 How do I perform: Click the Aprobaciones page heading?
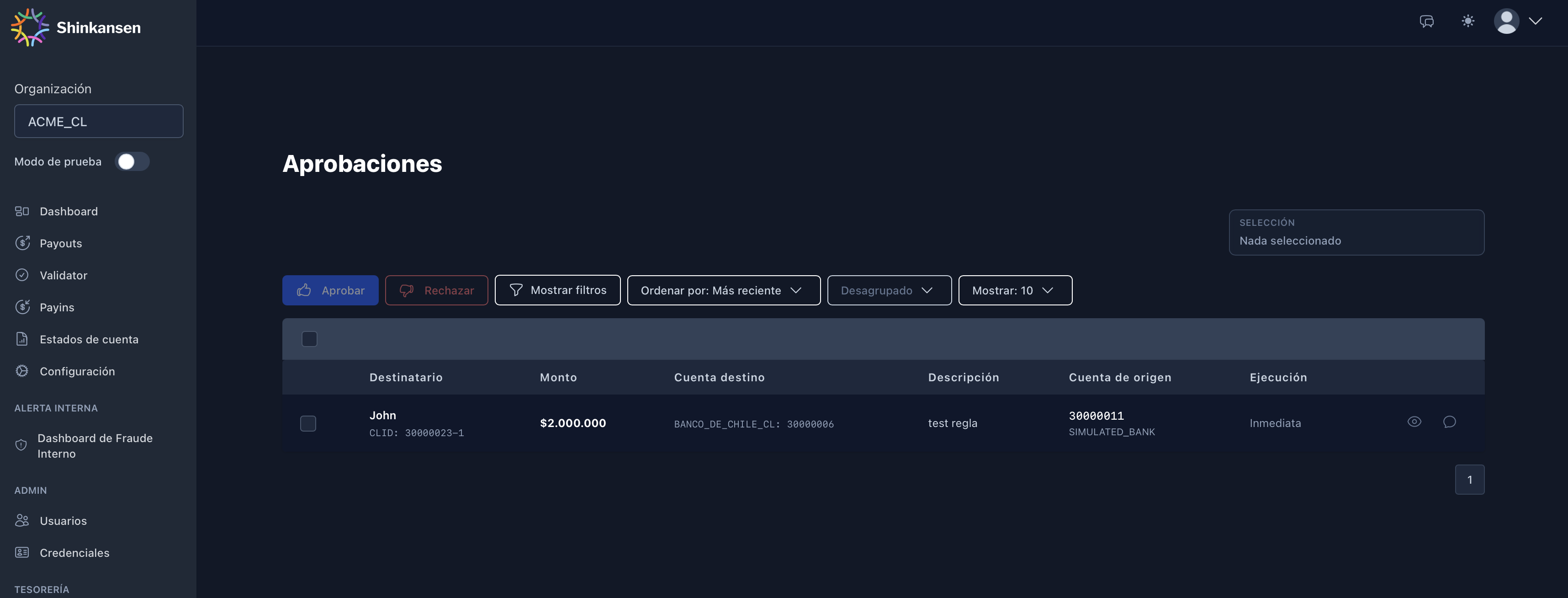362,163
